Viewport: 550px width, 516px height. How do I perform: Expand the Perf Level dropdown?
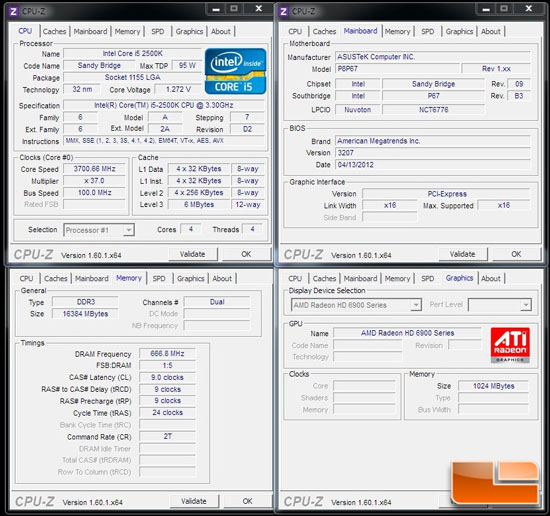[x=526, y=305]
